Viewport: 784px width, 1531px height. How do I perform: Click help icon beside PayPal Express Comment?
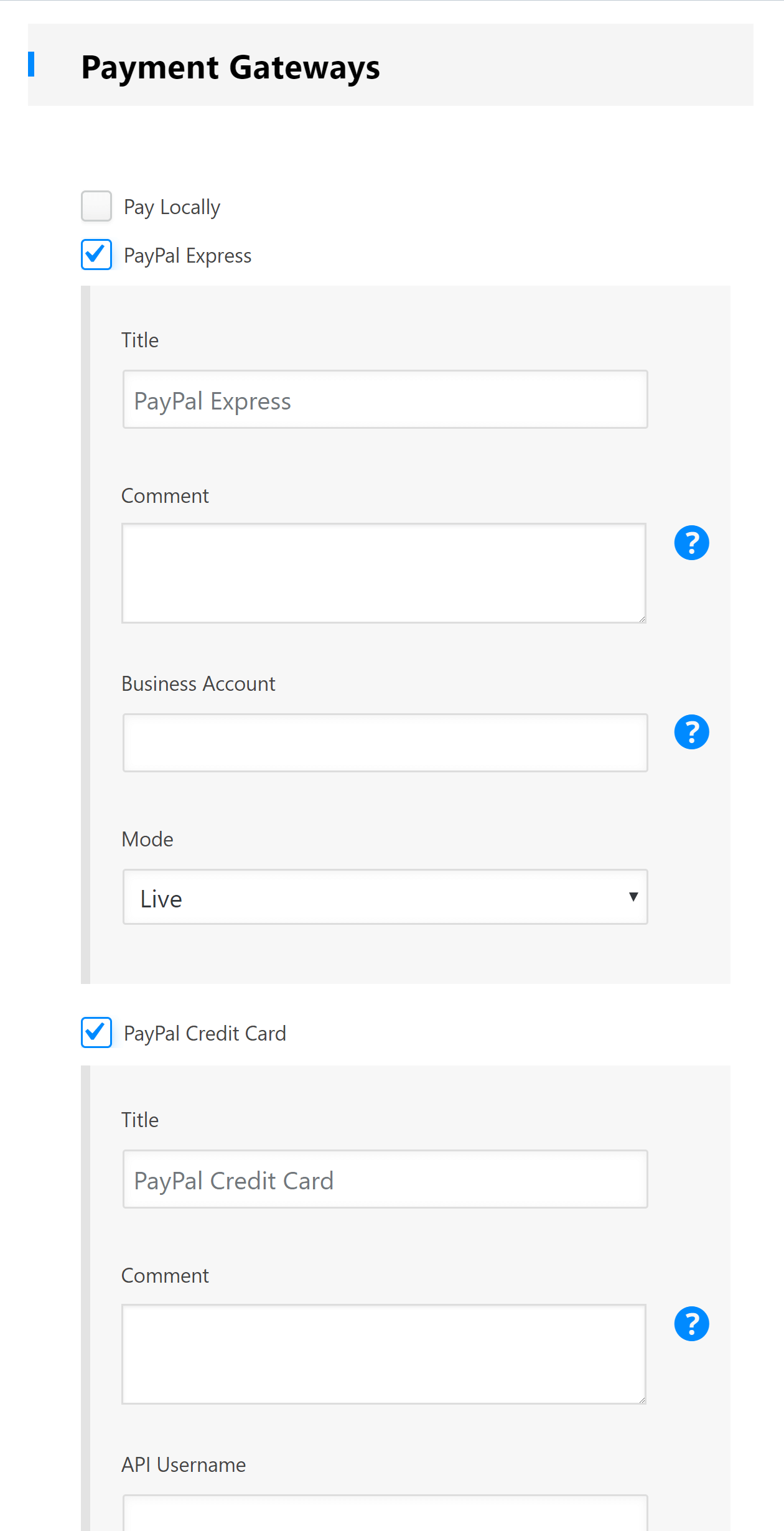pyautogui.click(x=691, y=543)
